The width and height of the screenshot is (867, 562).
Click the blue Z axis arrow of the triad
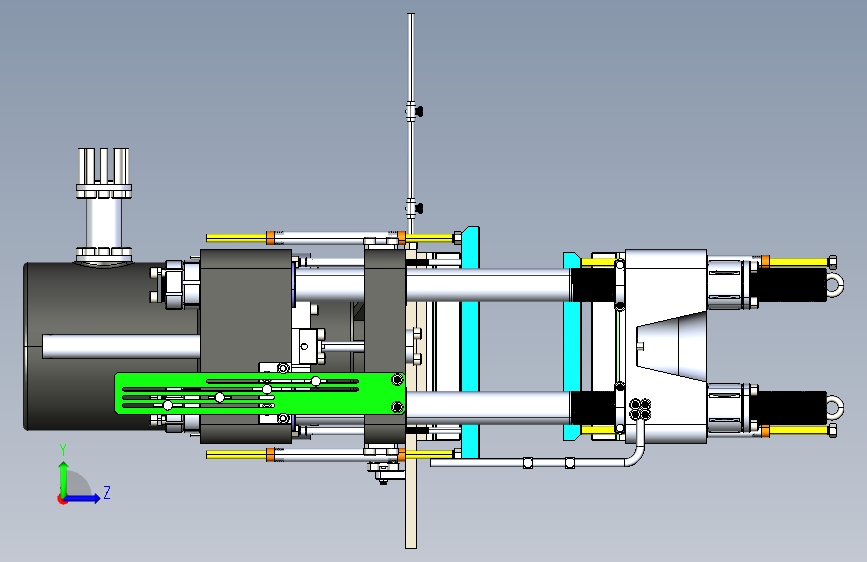83,498
